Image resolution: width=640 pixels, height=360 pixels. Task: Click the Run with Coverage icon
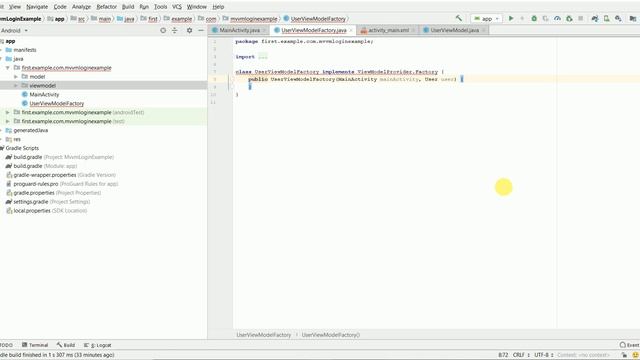545,18
